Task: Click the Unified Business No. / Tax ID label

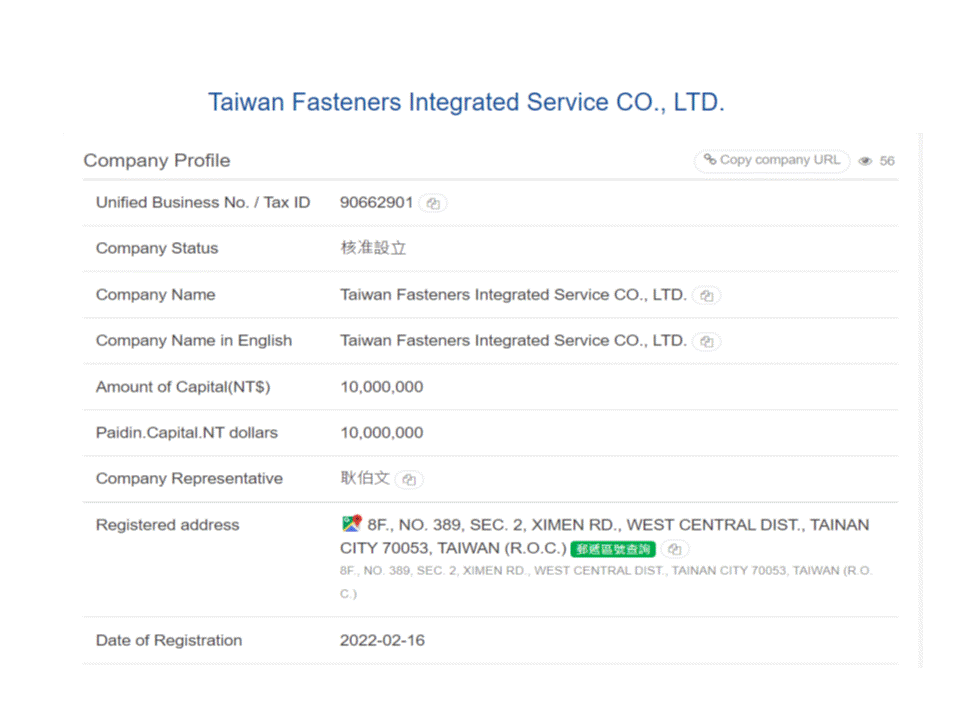Action: tap(203, 203)
